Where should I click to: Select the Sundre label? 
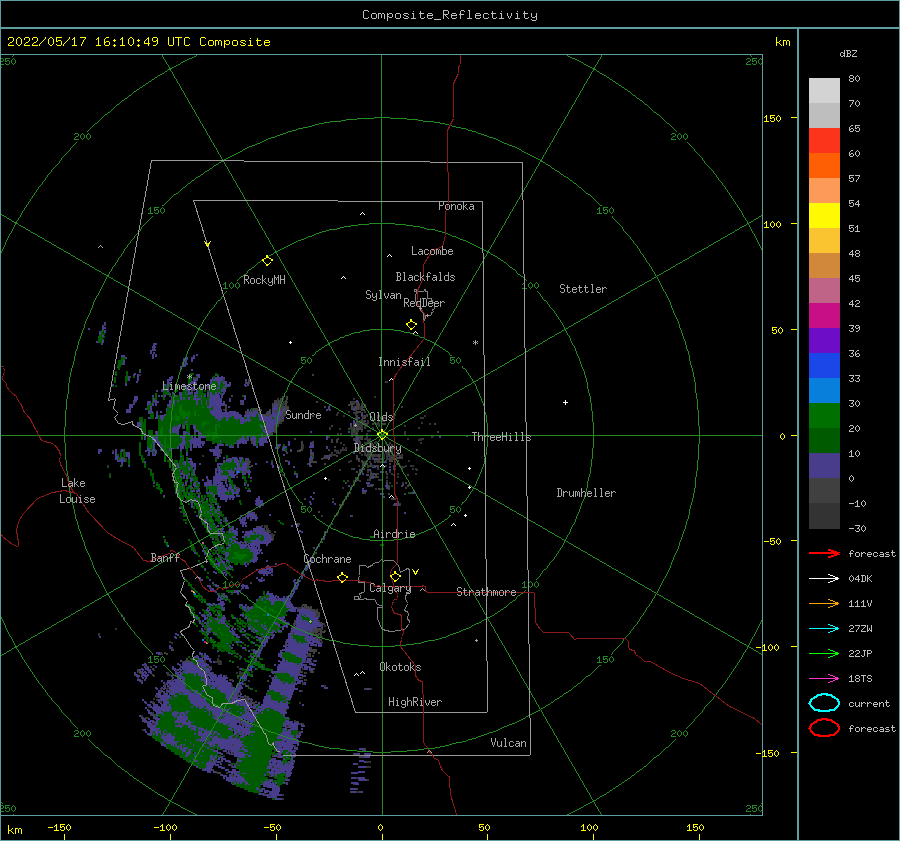point(303,414)
